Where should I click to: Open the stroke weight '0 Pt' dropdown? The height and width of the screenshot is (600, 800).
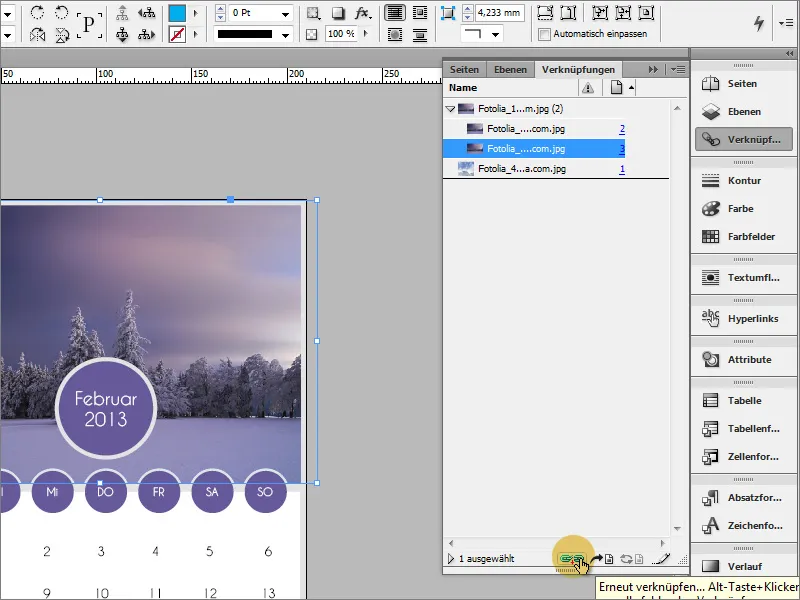coord(286,13)
